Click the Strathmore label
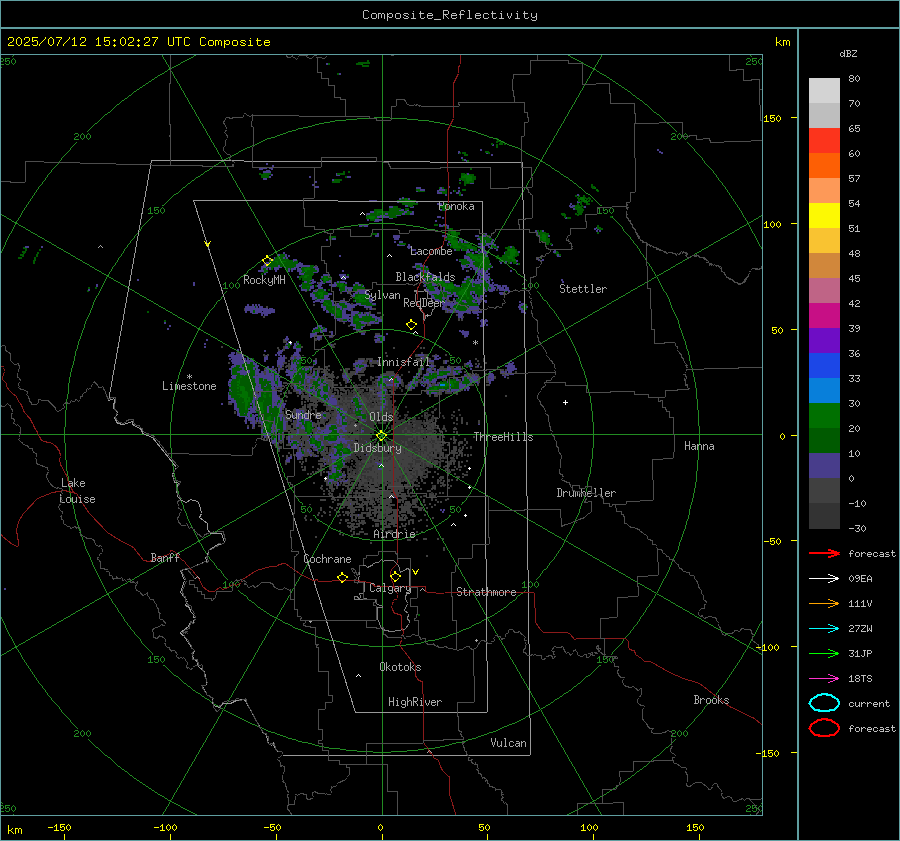The image size is (900, 841). [x=486, y=592]
